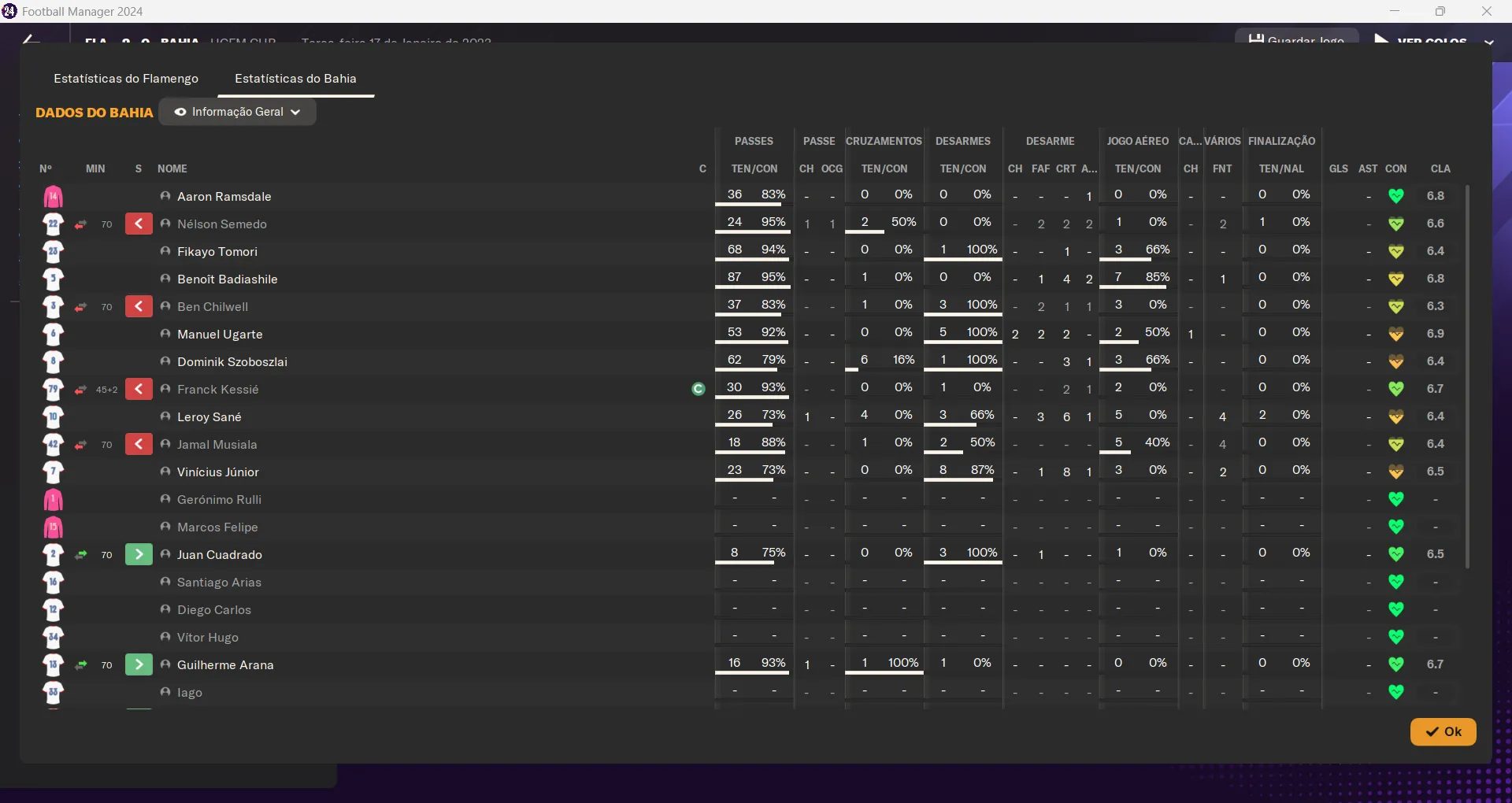
Task: Click Vinícius Júnior's shirt number icon
Action: click(53, 472)
